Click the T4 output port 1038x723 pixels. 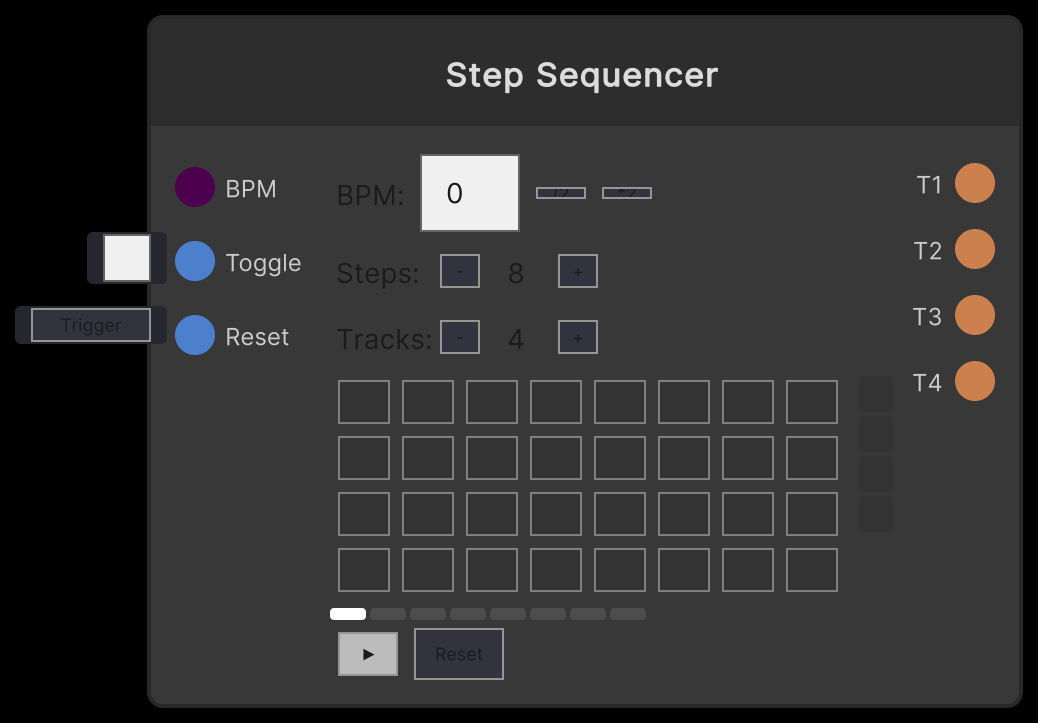tap(974, 381)
